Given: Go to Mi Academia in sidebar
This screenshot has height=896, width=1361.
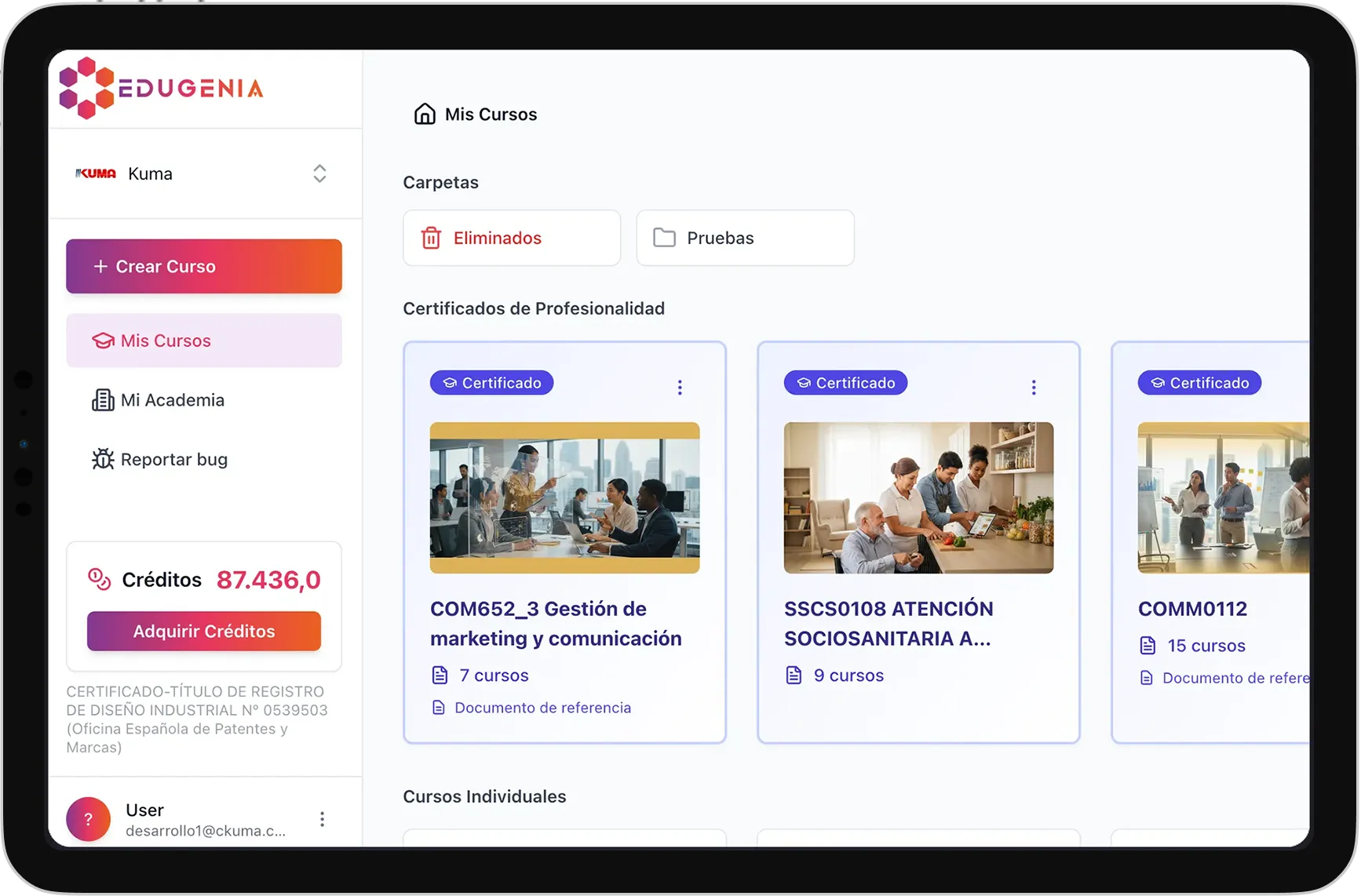Looking at the screenshot, I should pos(173,400).
